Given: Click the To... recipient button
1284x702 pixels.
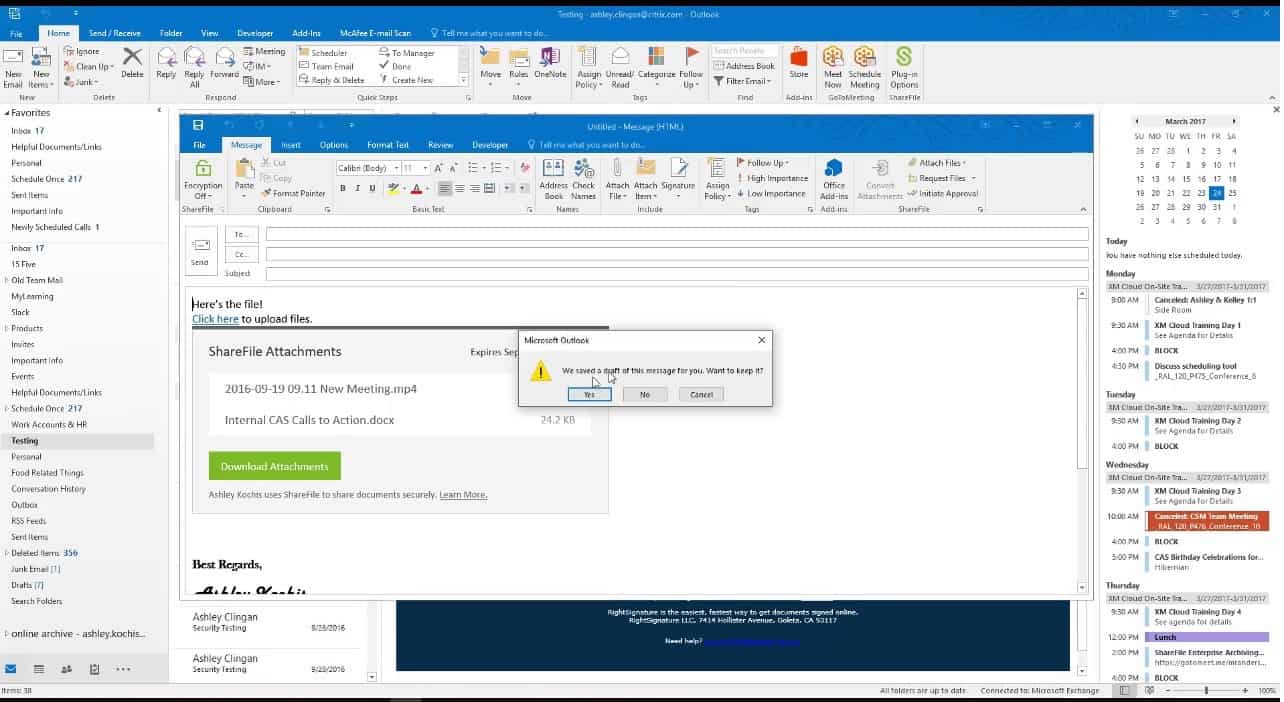Looking at the screenshot, I should click(242, 235).
